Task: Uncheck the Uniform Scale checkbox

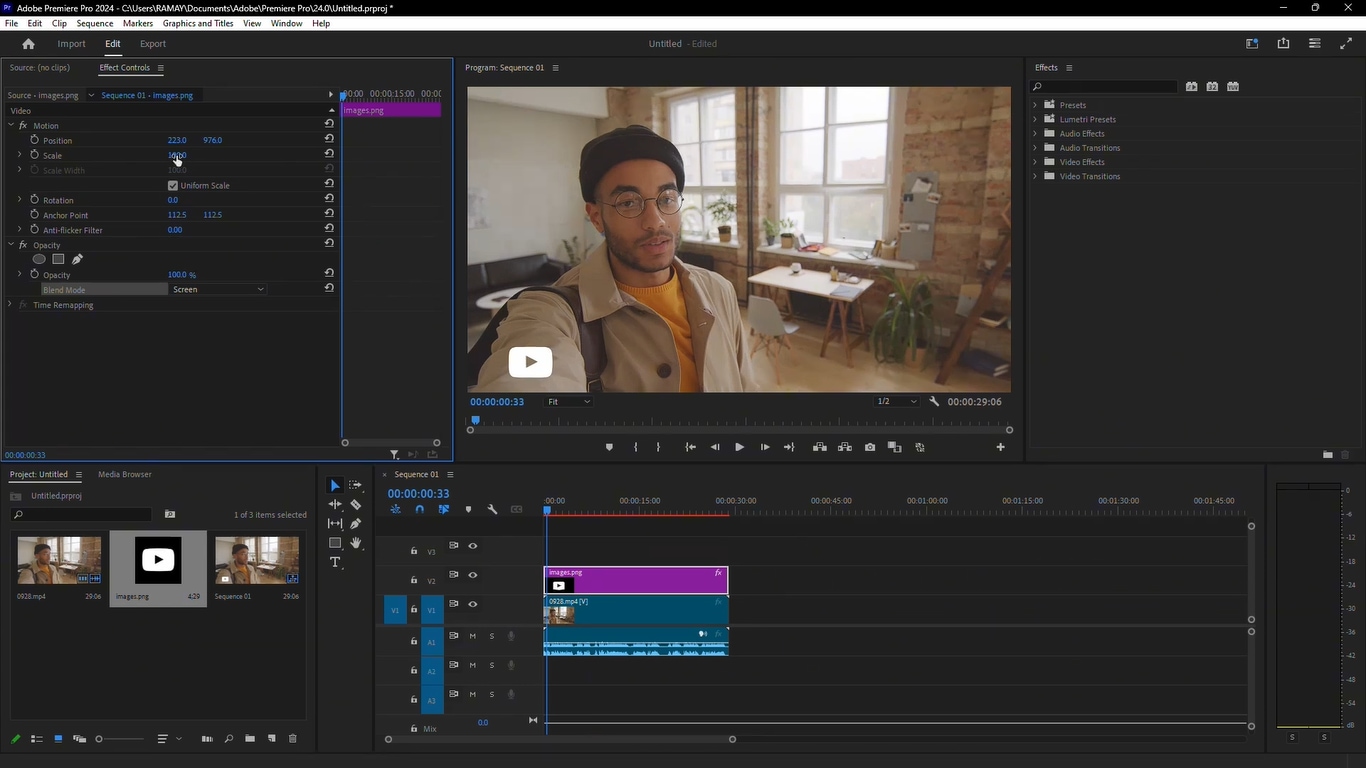Action: click(x=172, y=185)
